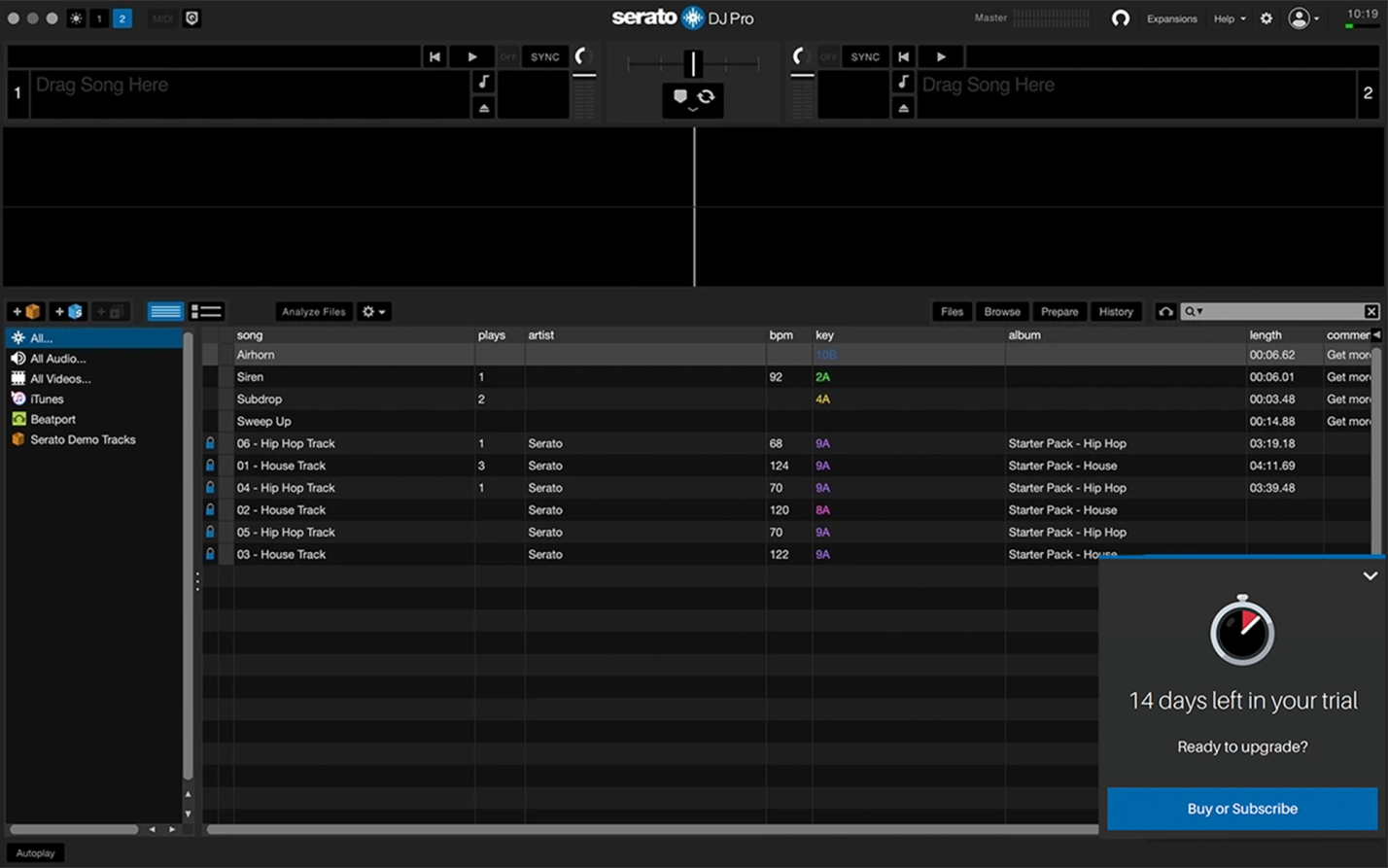Switch to album art list view

[x=206, y=311]
